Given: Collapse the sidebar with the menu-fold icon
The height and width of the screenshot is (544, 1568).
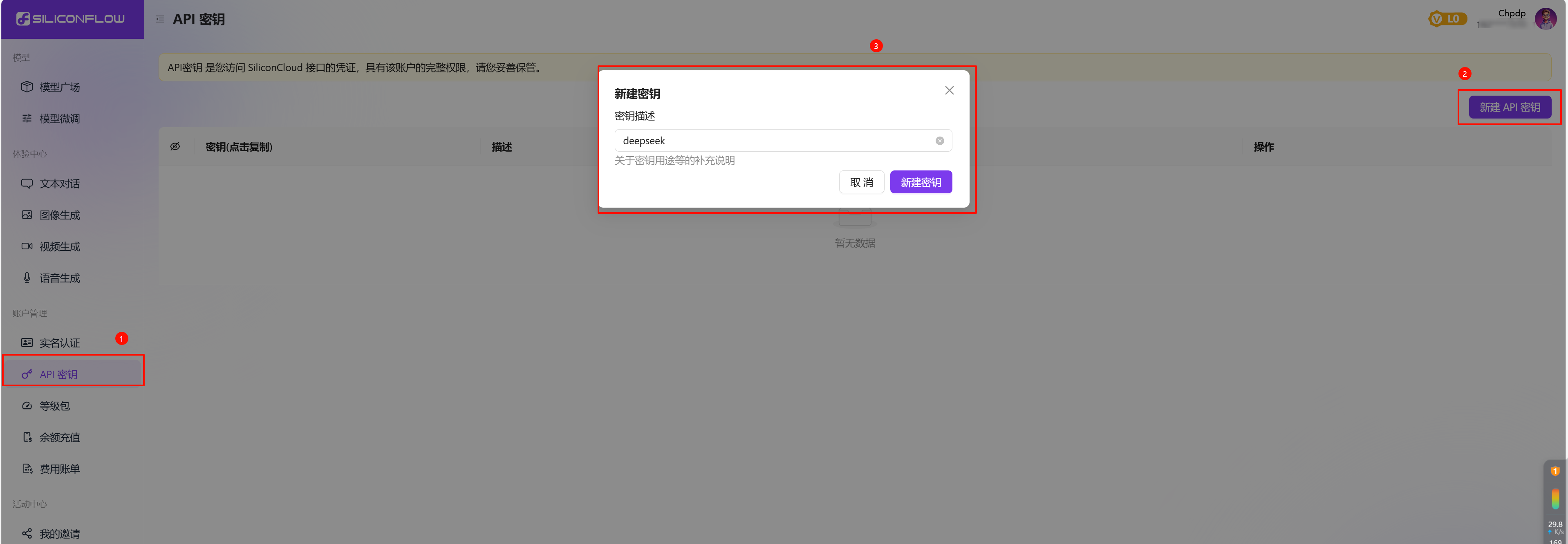Looking at the screenshot, I should click(x=160, y=20).
